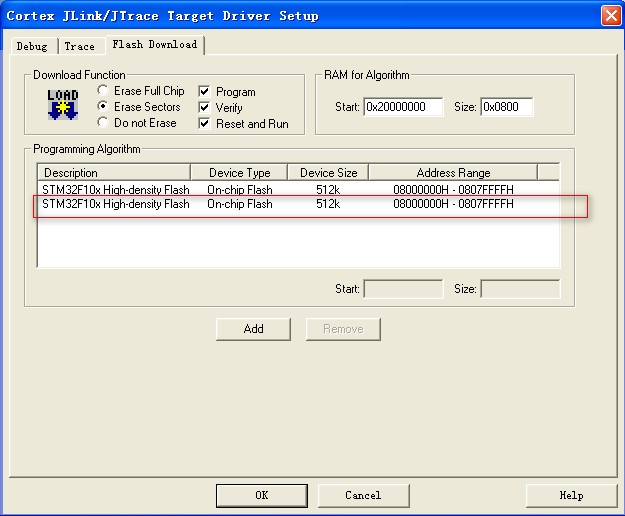Select Erase Sectors radio button

pyautogui.click(x=103, y=107)
